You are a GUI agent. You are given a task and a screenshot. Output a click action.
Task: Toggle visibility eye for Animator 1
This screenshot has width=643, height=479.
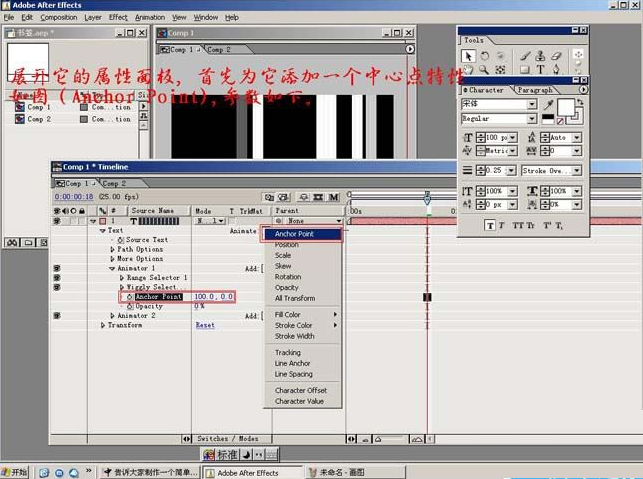tap(56, 269)
